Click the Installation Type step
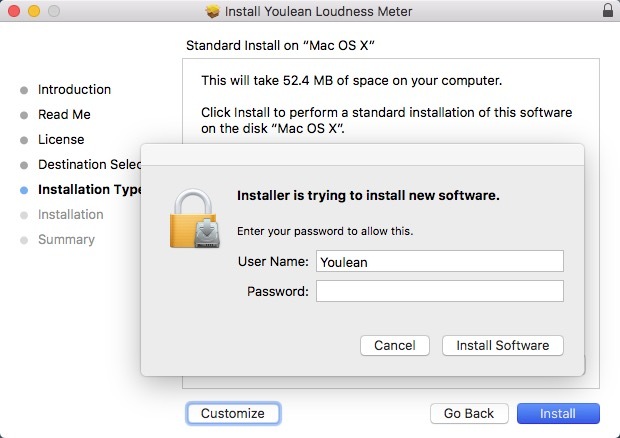 89,189
